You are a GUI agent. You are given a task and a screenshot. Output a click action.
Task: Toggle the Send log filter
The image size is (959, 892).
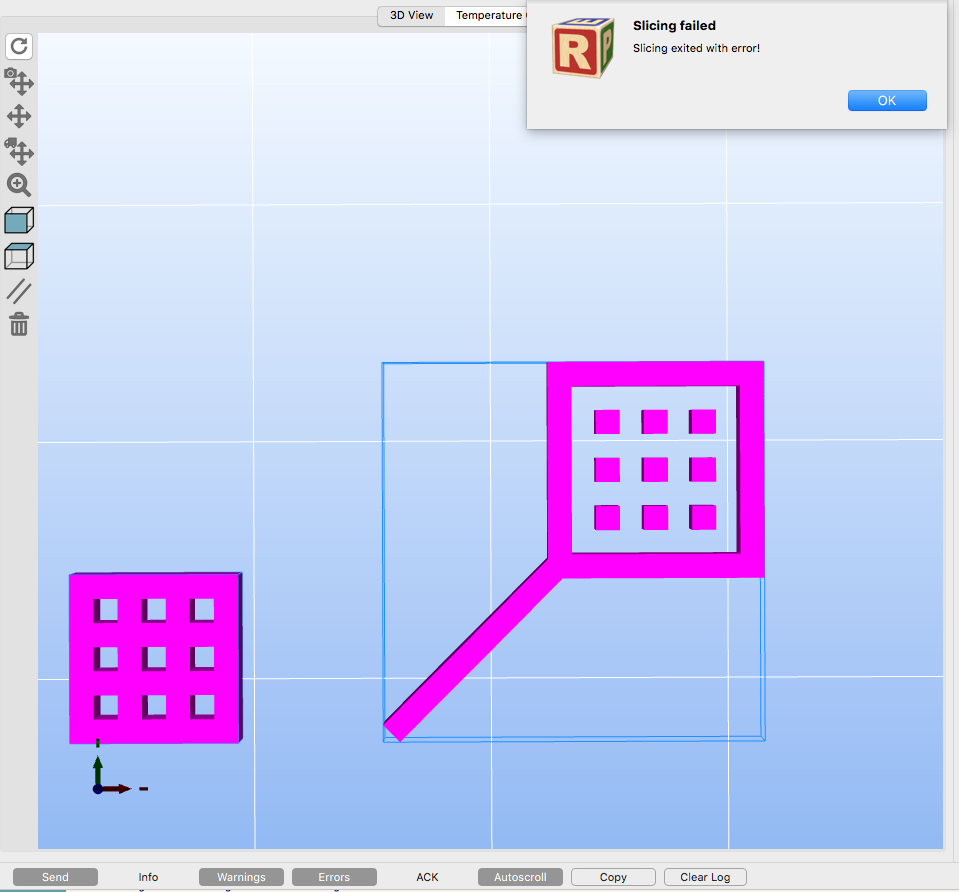click(55, 877)
